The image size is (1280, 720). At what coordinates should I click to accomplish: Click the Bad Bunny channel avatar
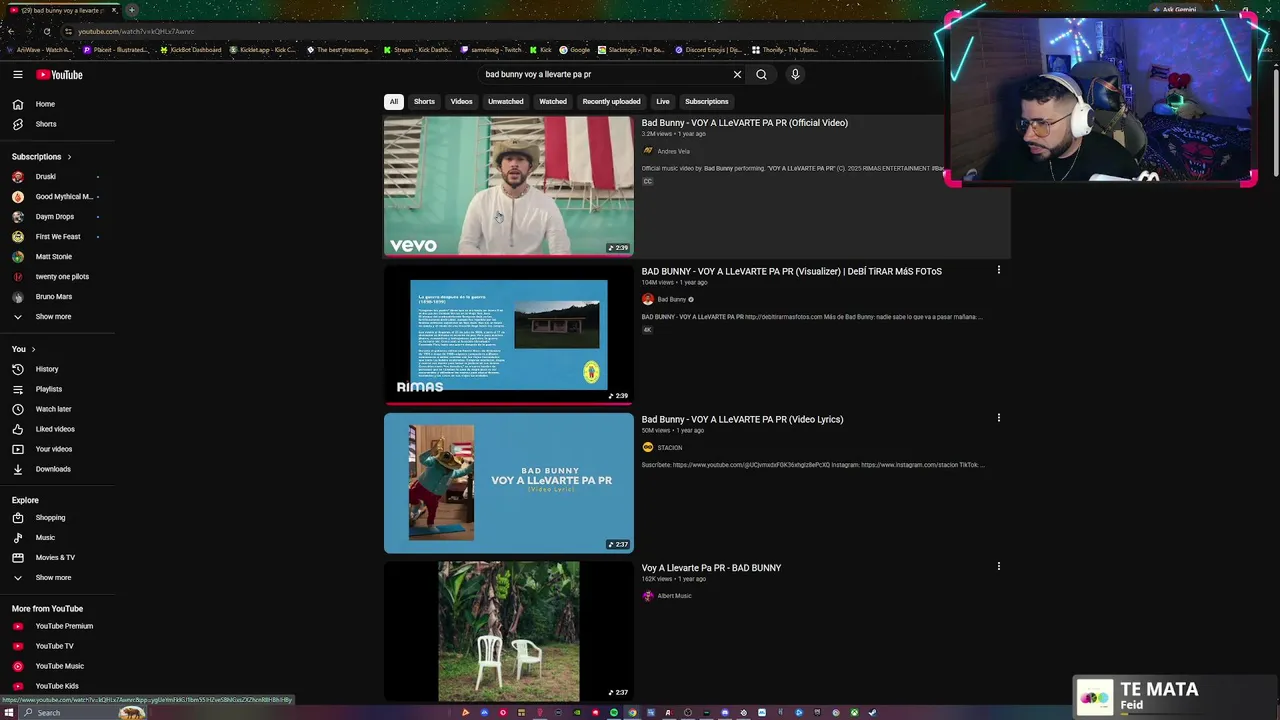pos(647,299)
